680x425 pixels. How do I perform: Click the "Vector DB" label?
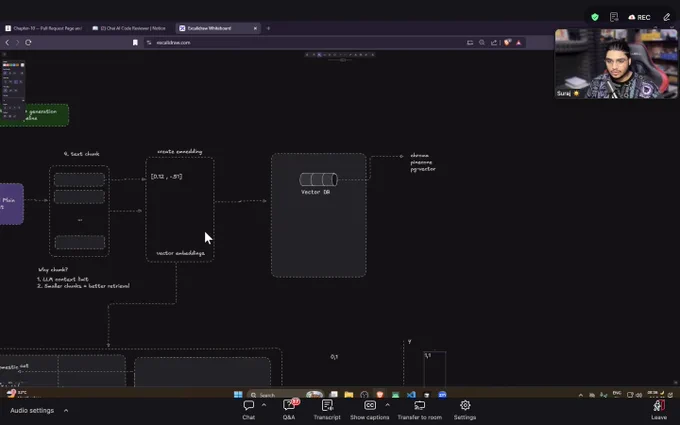point(315,192)
